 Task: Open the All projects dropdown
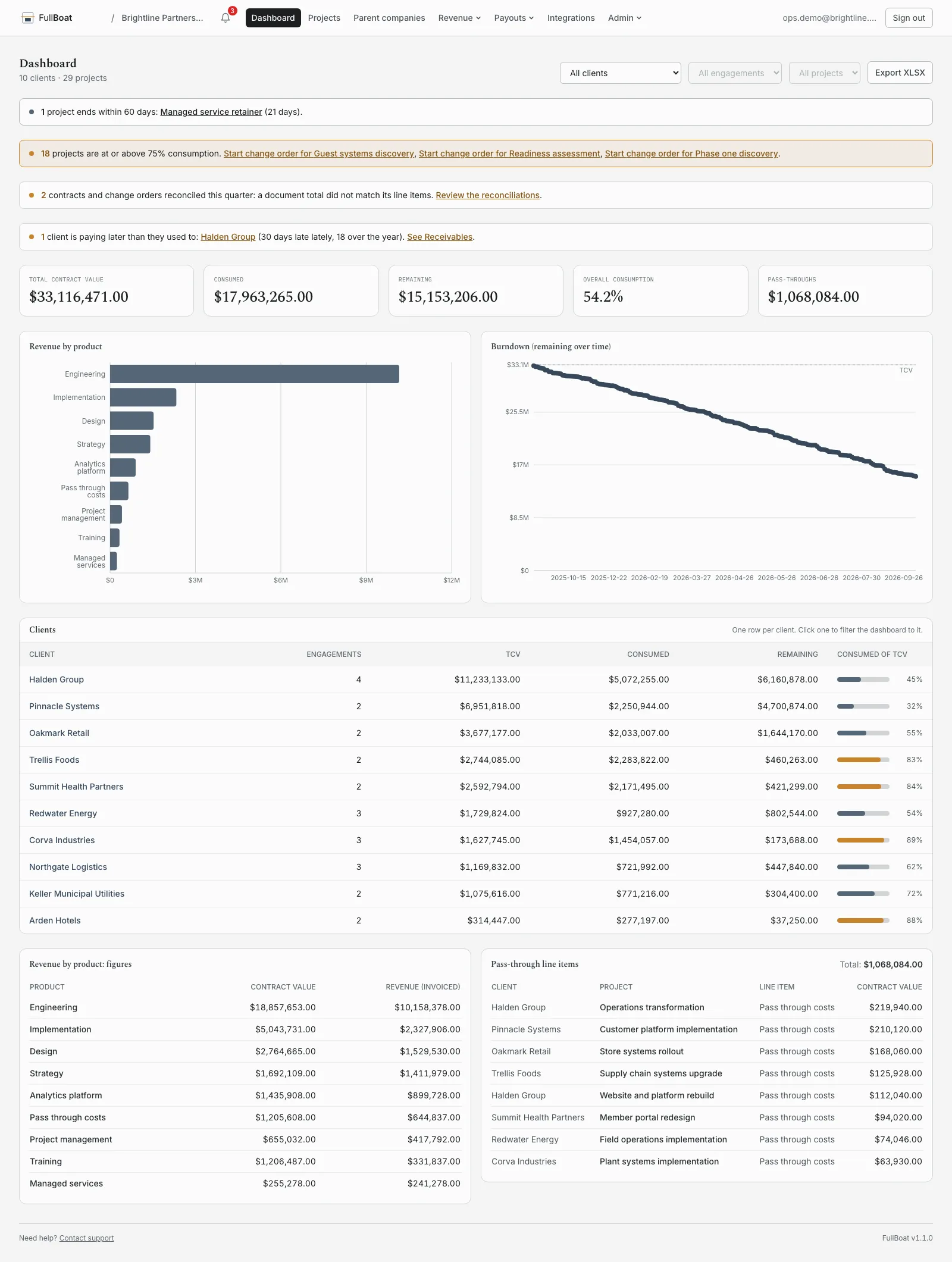[x=825, y=73]
